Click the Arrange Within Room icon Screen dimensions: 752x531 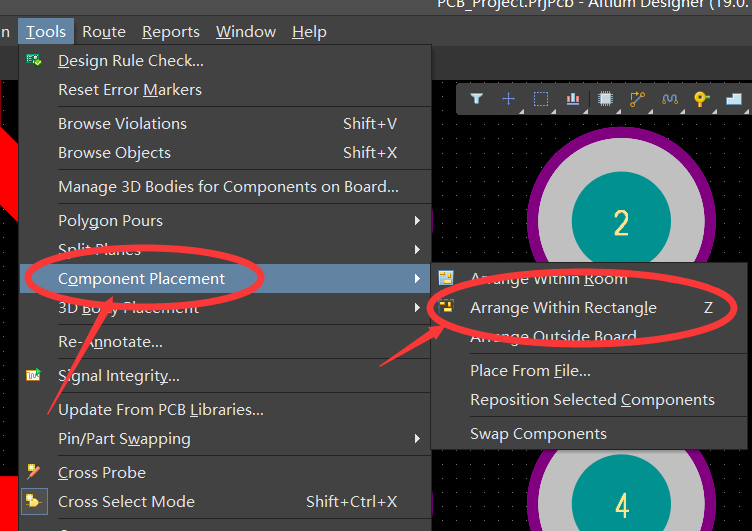446,278
